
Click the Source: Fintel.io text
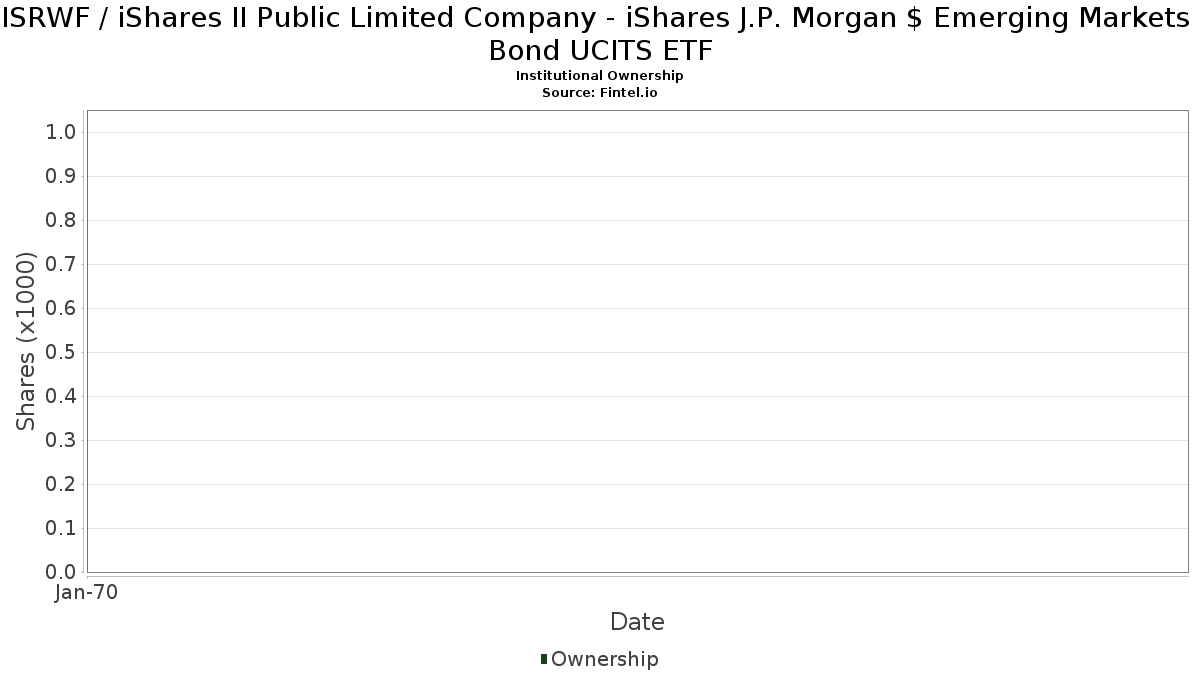(x=599, y=92)
